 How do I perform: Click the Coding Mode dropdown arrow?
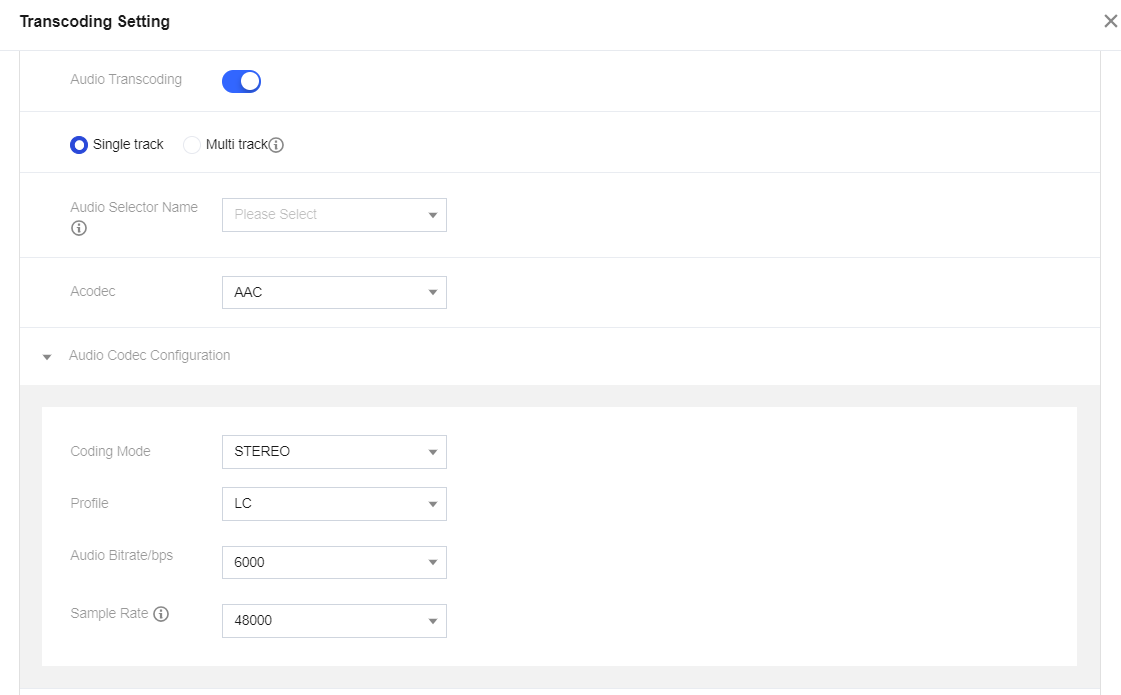point(433,452)
